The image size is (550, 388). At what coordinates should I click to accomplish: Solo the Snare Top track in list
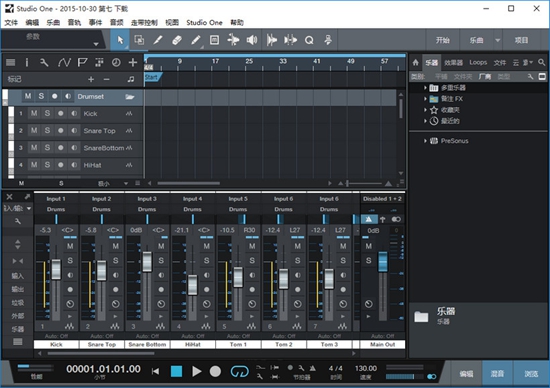coord(47,131)
